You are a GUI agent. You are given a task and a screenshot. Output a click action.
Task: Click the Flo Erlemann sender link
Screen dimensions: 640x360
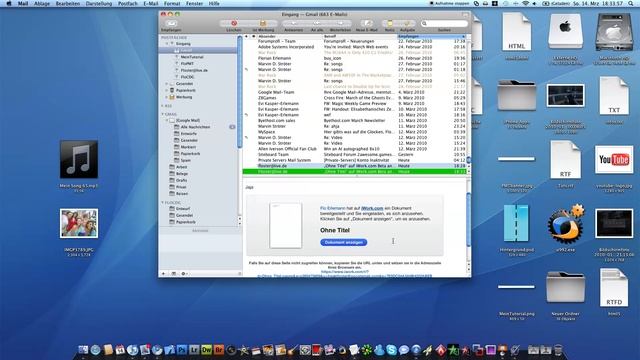[332, 208]
